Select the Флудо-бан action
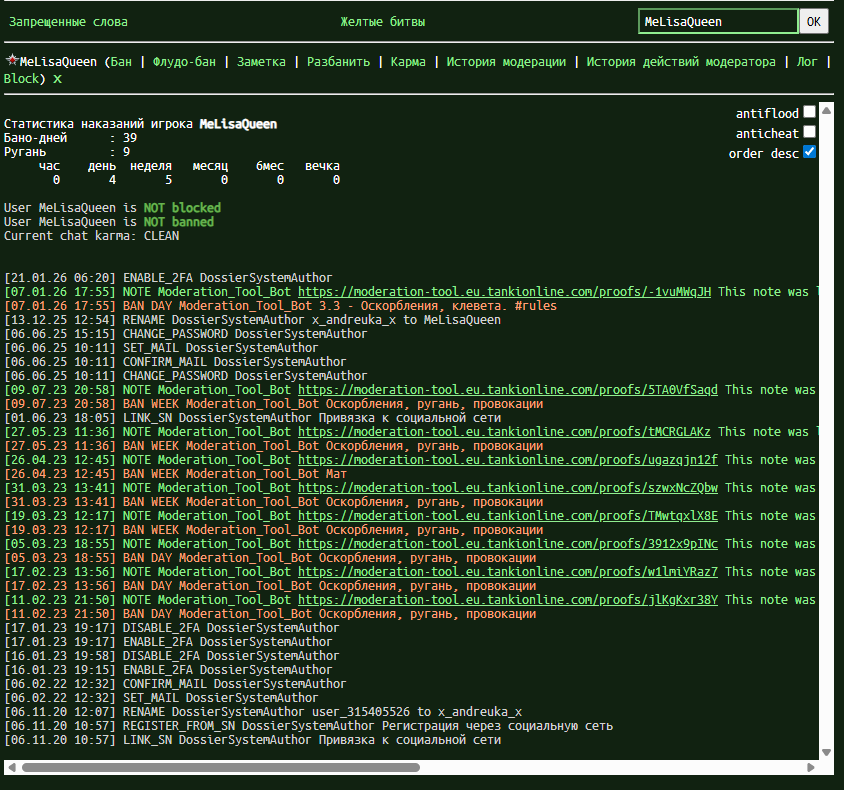Image resolution: width=844 pixels, height=790 pixels. [184, 62]
